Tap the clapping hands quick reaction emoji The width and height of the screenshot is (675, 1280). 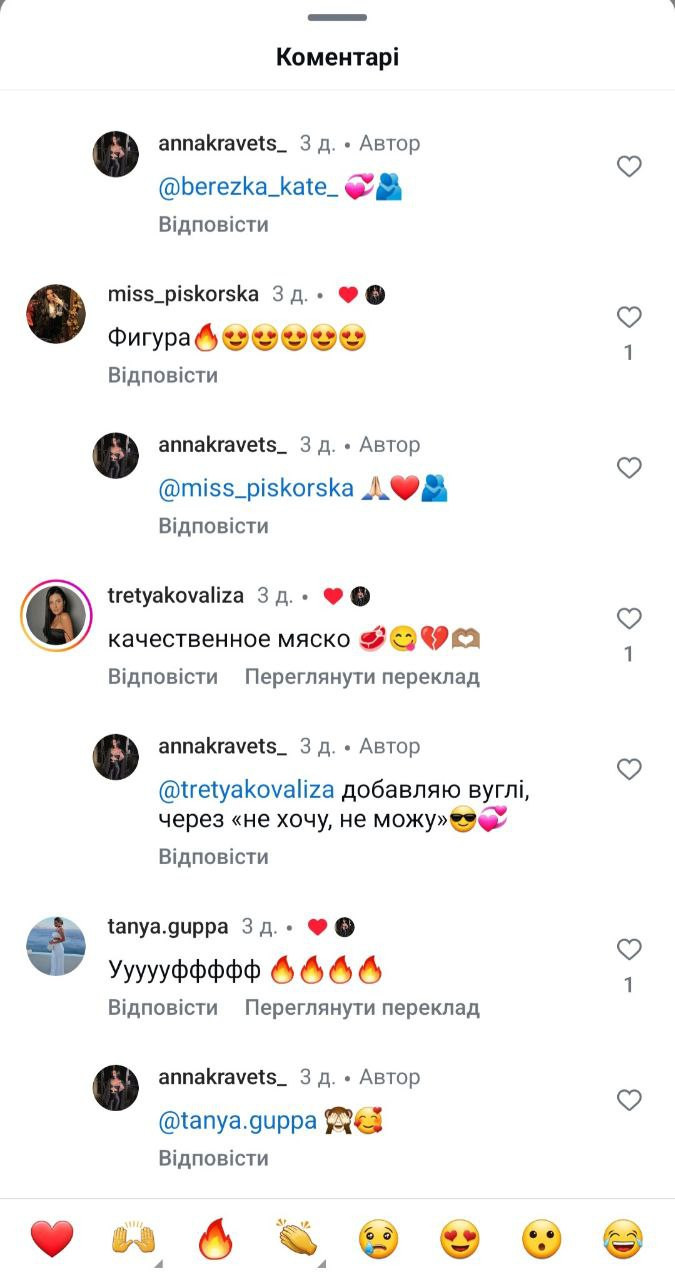(x=297, y=1240)
